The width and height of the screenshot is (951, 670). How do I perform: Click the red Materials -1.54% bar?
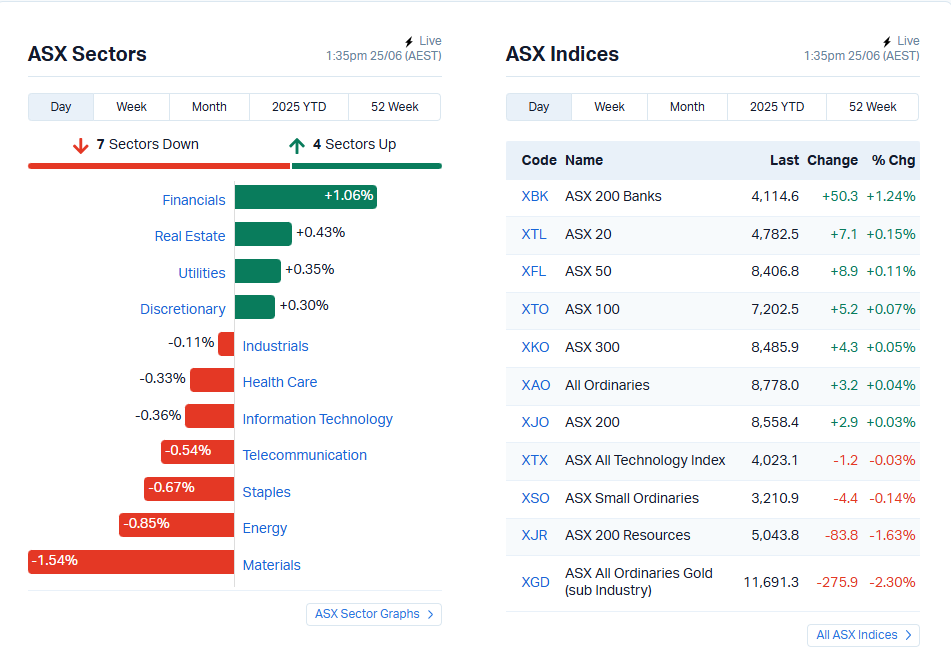click(131, 561)
